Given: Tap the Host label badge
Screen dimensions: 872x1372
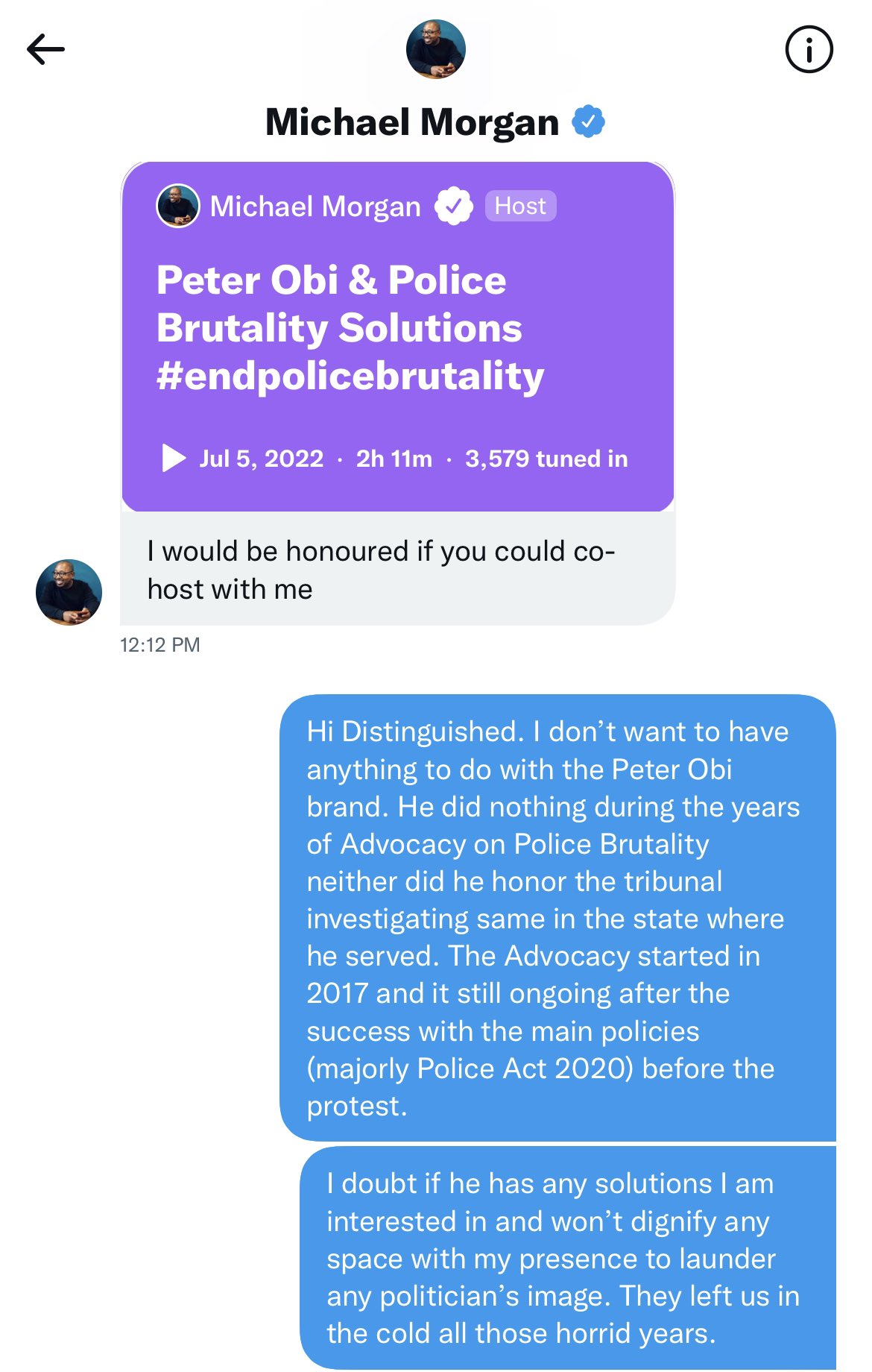Looking at the screenshot, I should [520, 206].
